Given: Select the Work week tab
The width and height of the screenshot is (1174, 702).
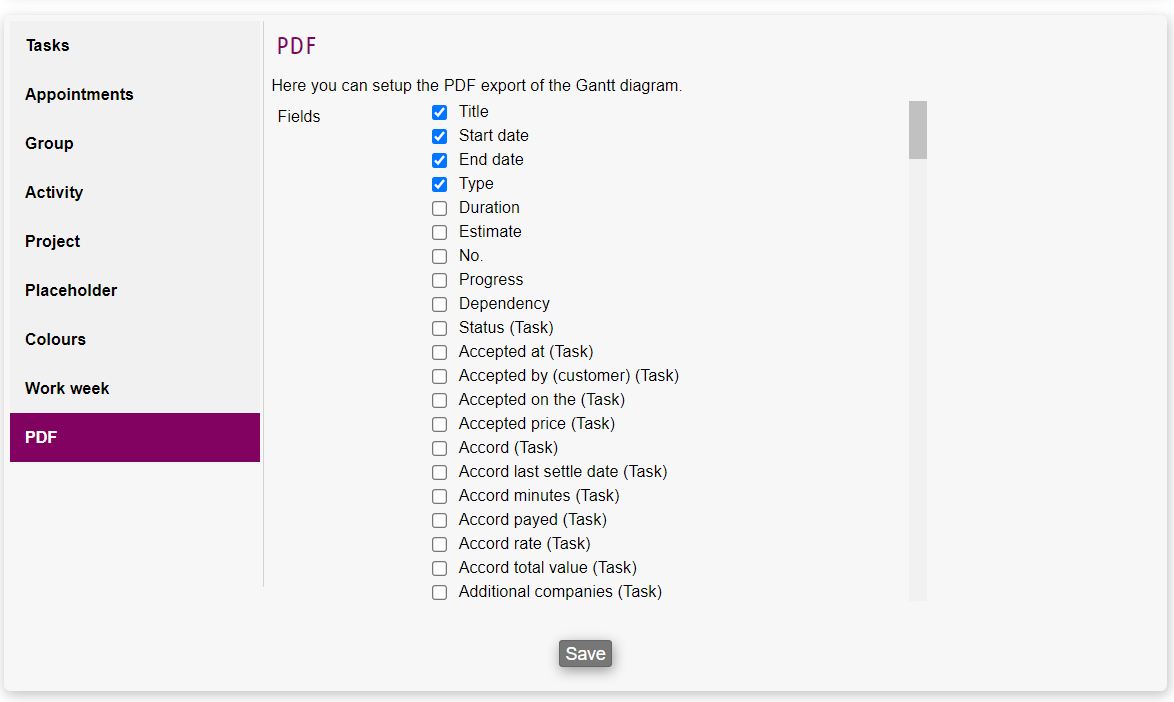Looking at the screenshot, I should pos(135,389).
